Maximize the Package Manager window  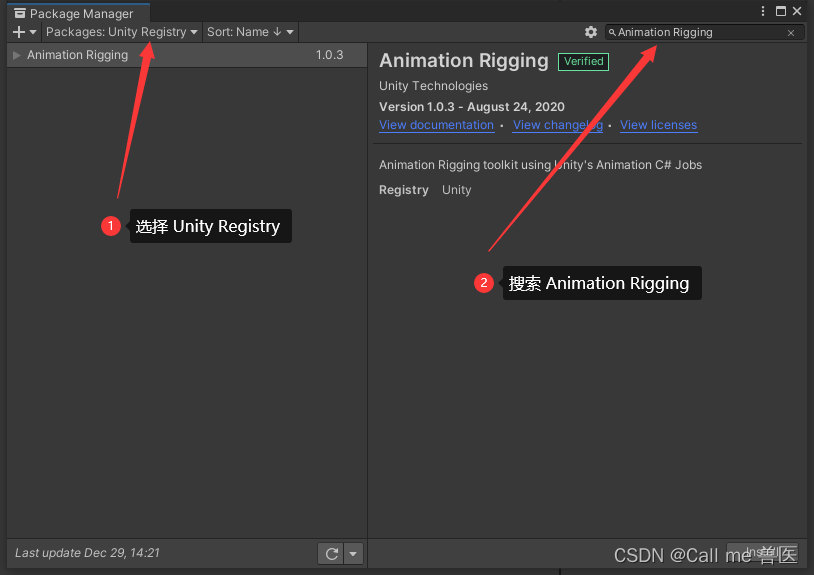[x=781, y=11]
